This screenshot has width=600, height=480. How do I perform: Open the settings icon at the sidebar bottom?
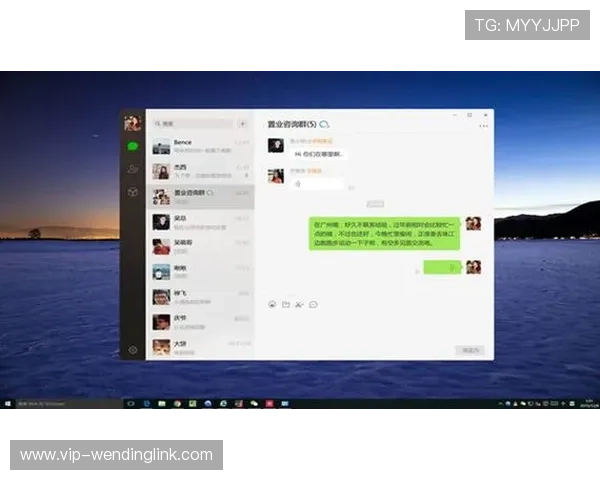(x=132, y=350)
